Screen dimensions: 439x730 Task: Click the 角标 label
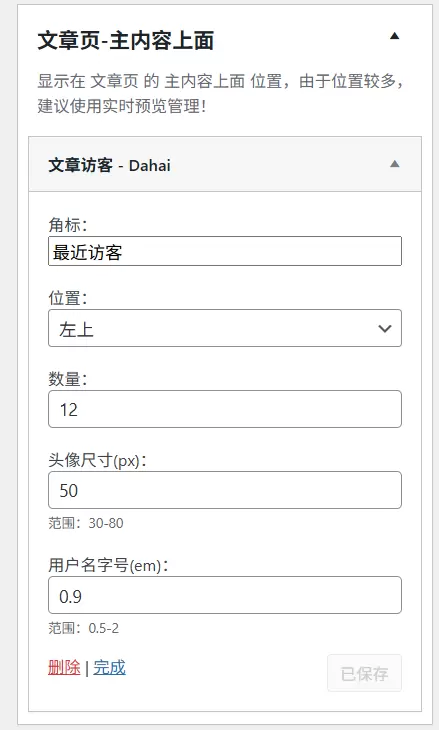68,225
